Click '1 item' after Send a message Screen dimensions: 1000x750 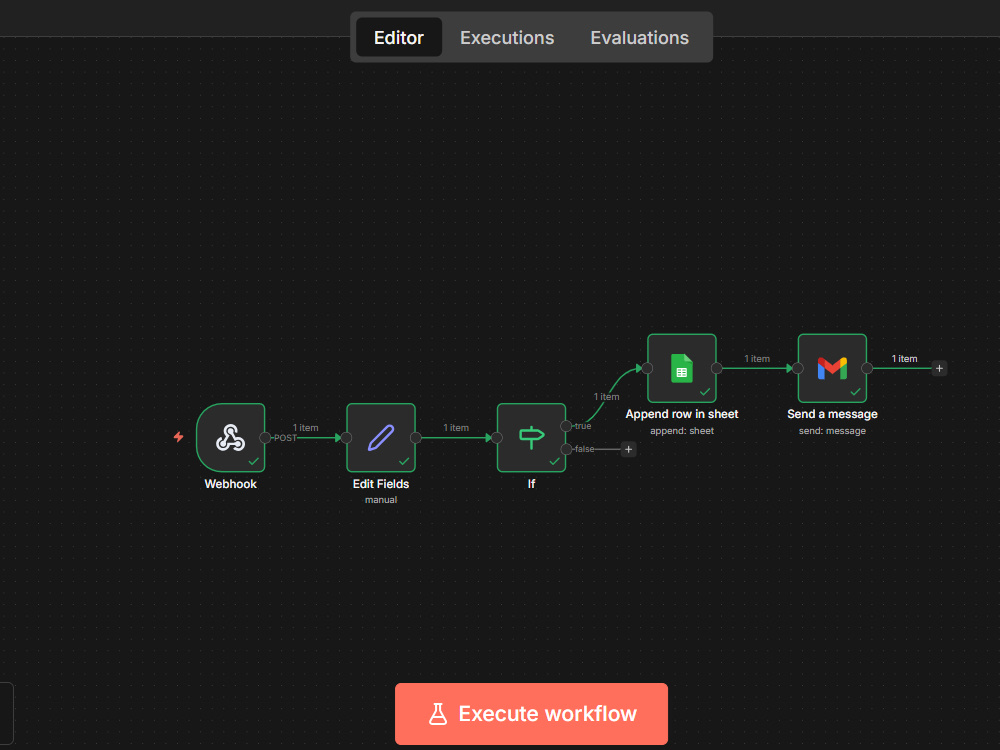coord(904,359)
